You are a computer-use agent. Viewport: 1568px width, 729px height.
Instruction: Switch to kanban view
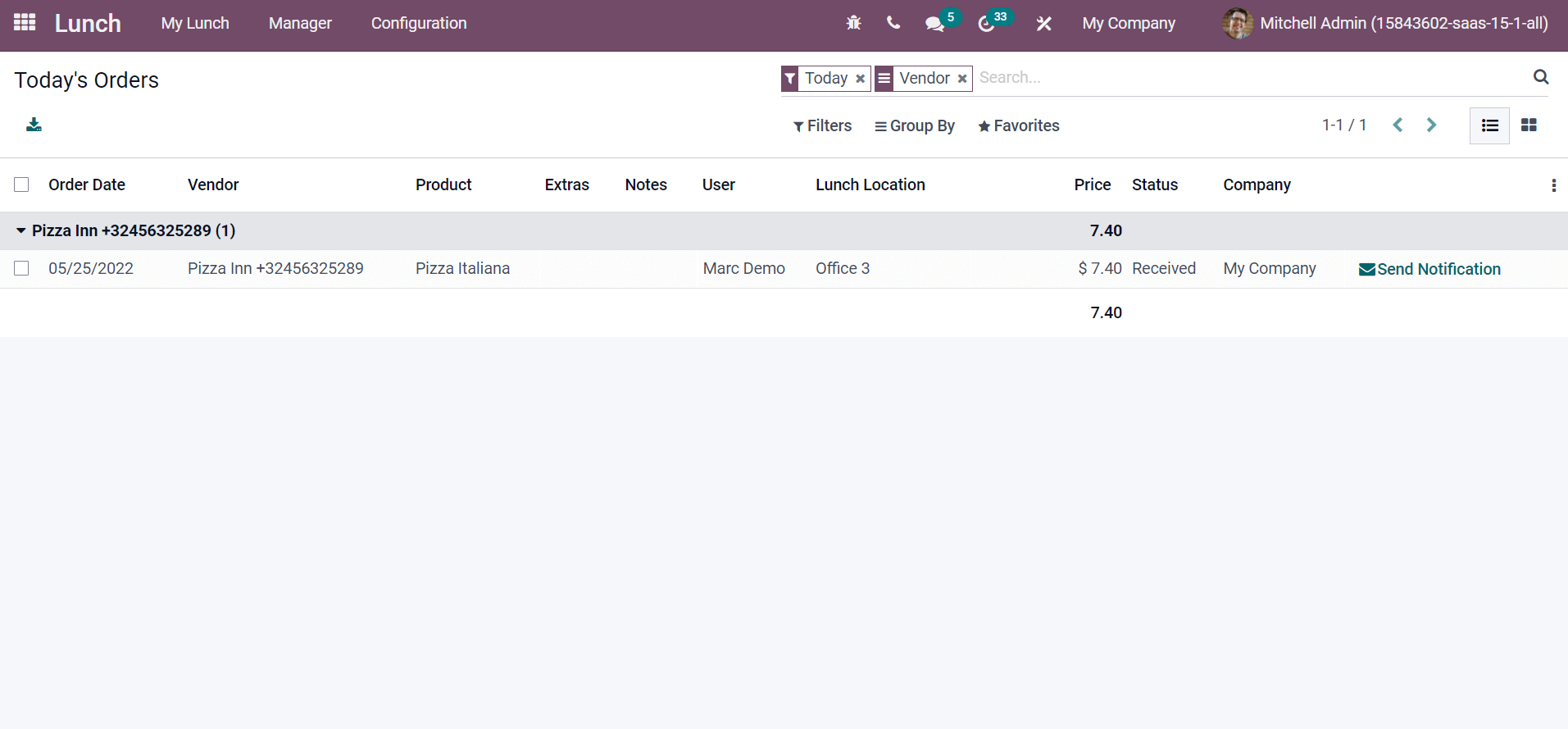(x=1529, y=125)
